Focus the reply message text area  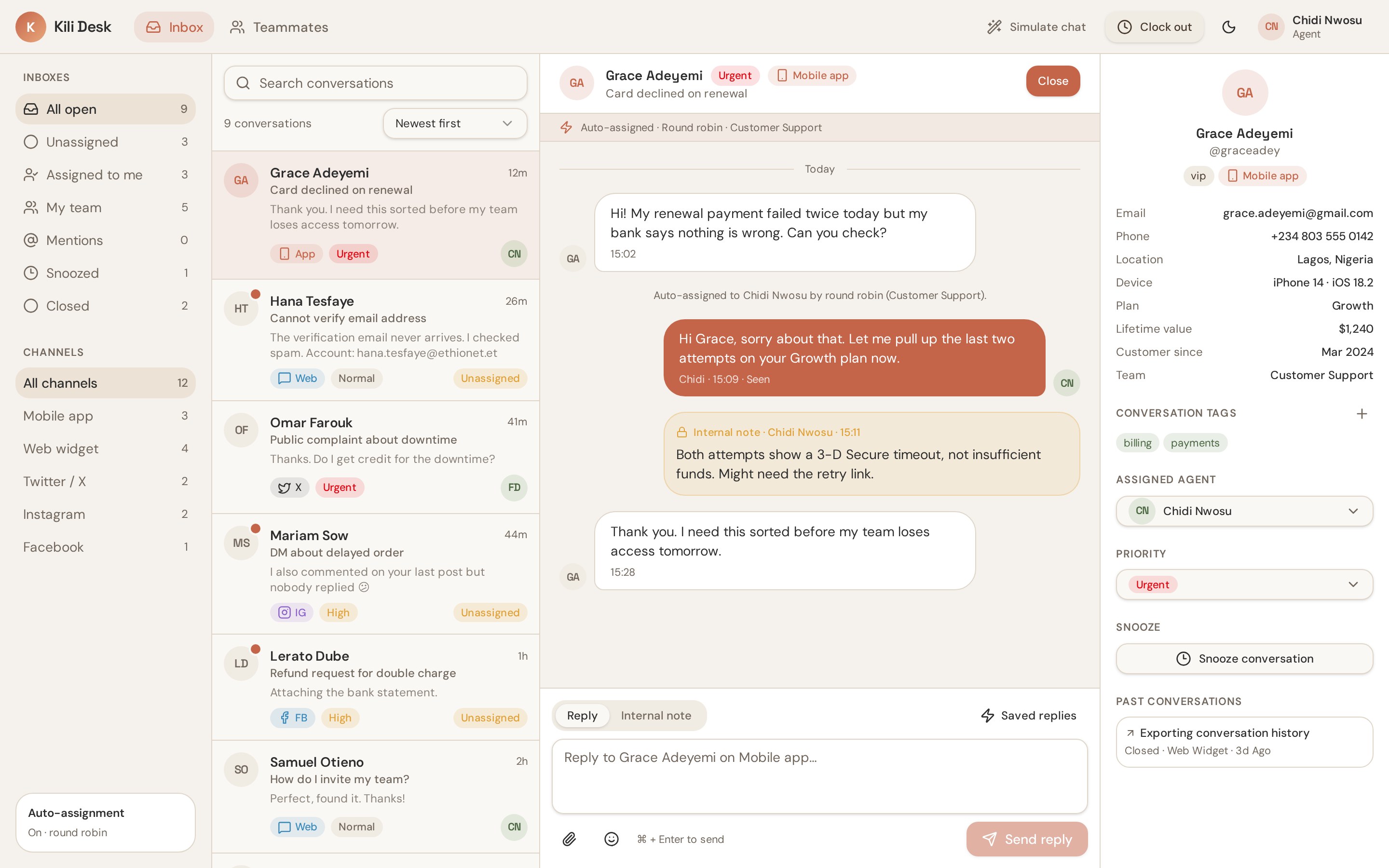pyautogui.click(x=819, y=776)
